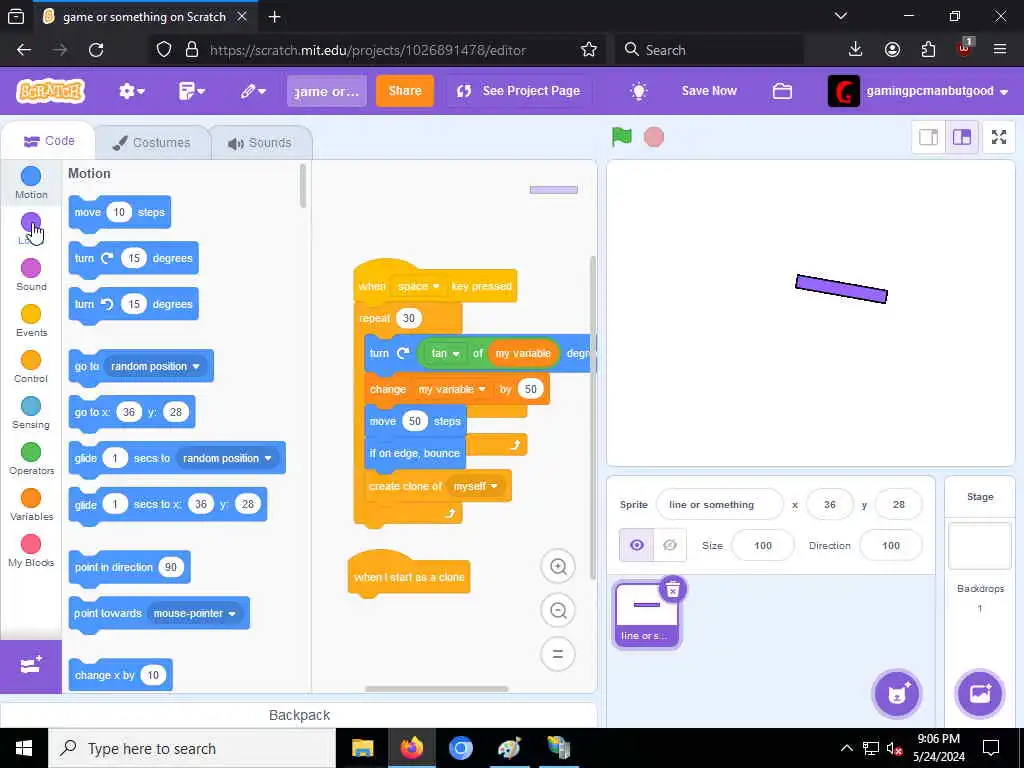Viewport: 1024px width, 768px height.
Task: Click the show sprite eye toggle
Action: [x=637, y=545]
